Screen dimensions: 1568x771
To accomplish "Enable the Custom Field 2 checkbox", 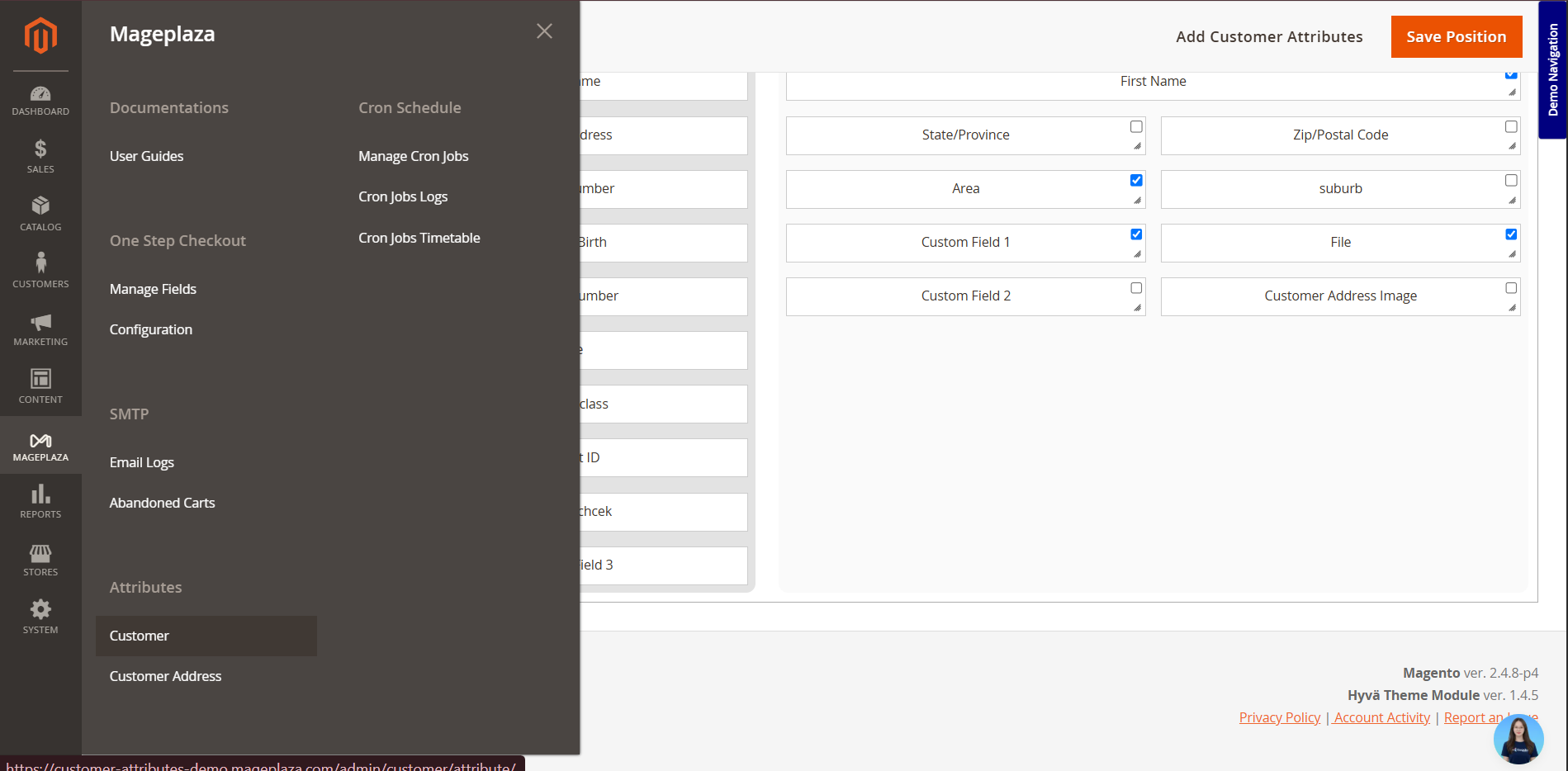I will 1136,288.
